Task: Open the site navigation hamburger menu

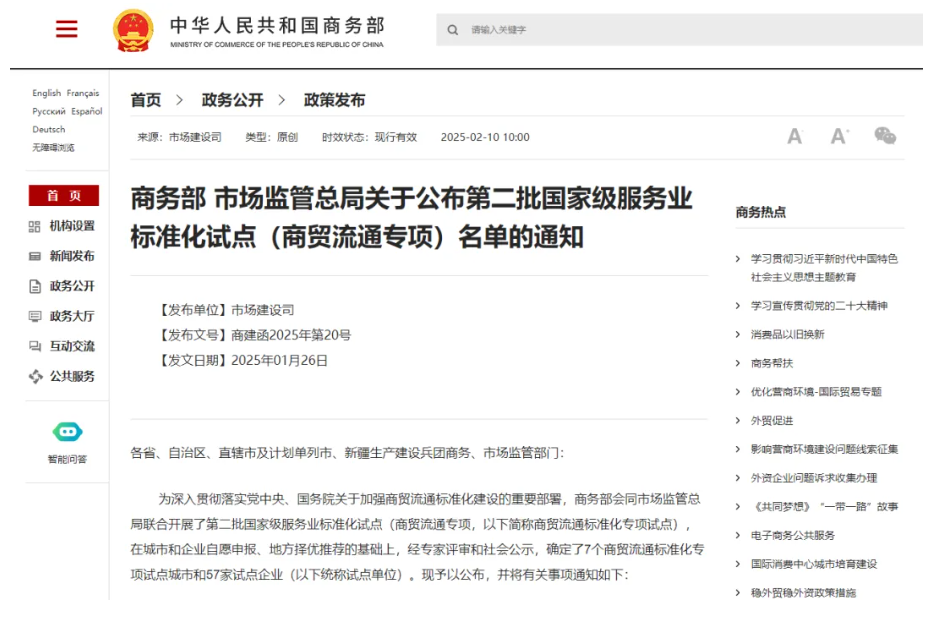Action: coord(65,28)
